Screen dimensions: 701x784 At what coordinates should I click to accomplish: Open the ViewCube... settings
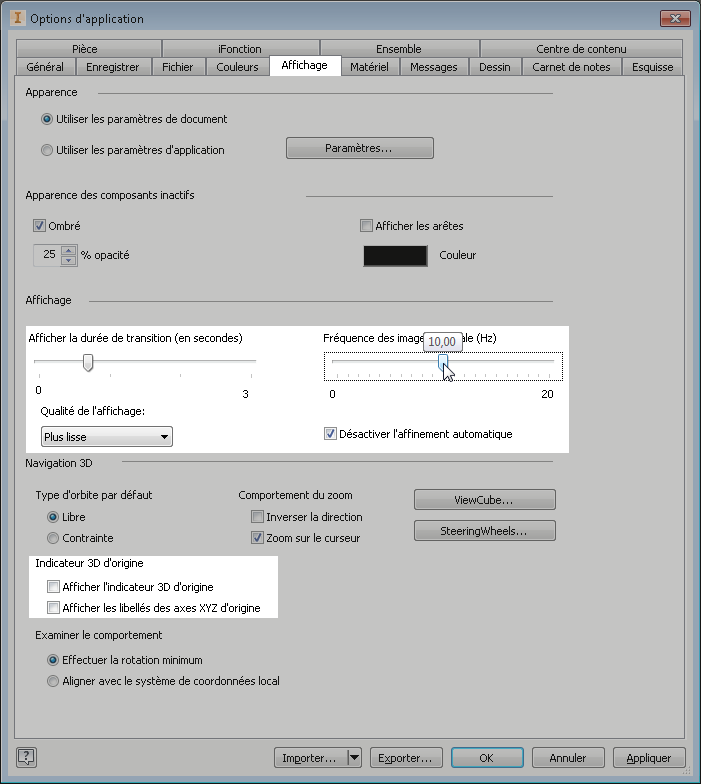pyautogui.click(x=484, y=500)
